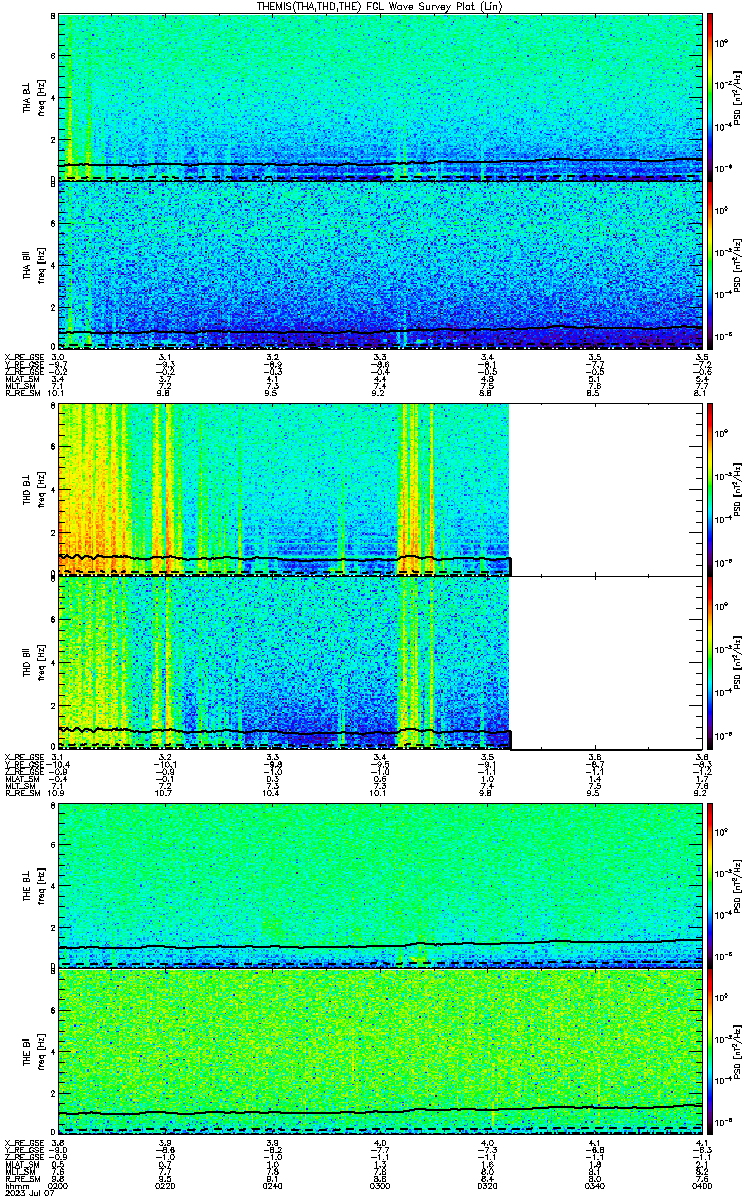Click the THA B-perpendicular PSD color bar
Screen dimensions: 750x1200
(x=710, y=97)
